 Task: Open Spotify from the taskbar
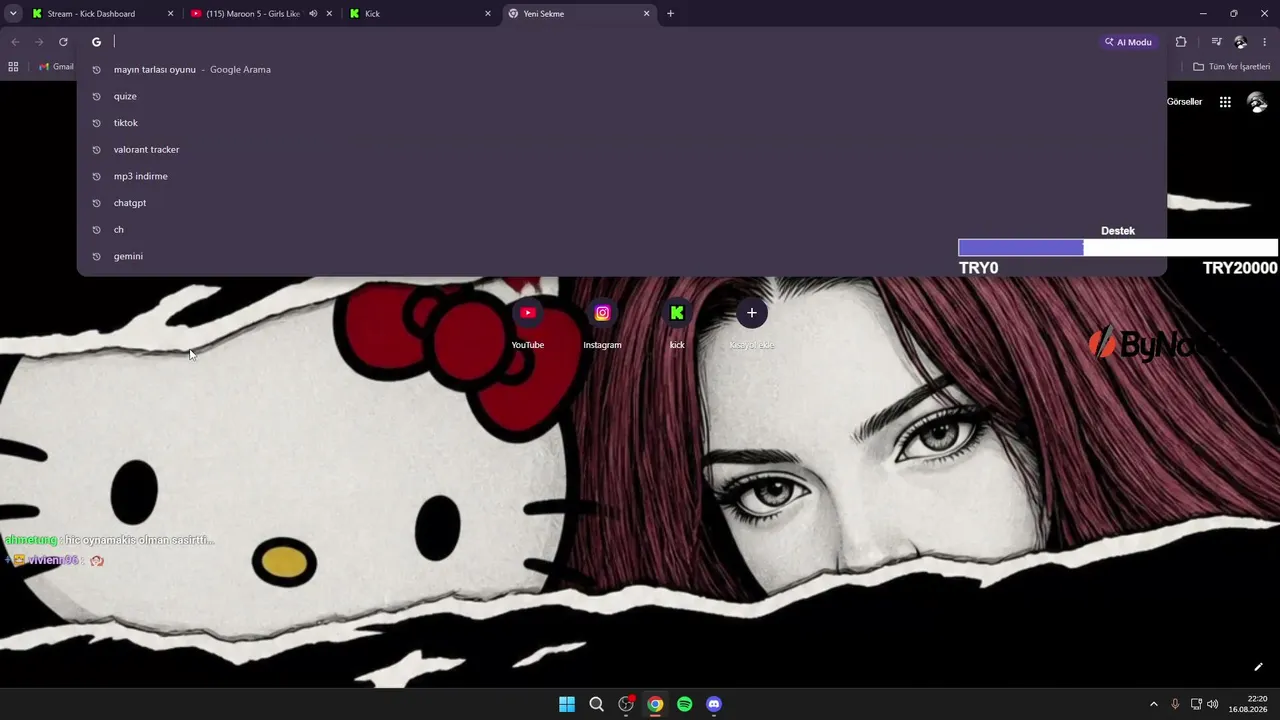pyautogui.click(x=684, y=704)
